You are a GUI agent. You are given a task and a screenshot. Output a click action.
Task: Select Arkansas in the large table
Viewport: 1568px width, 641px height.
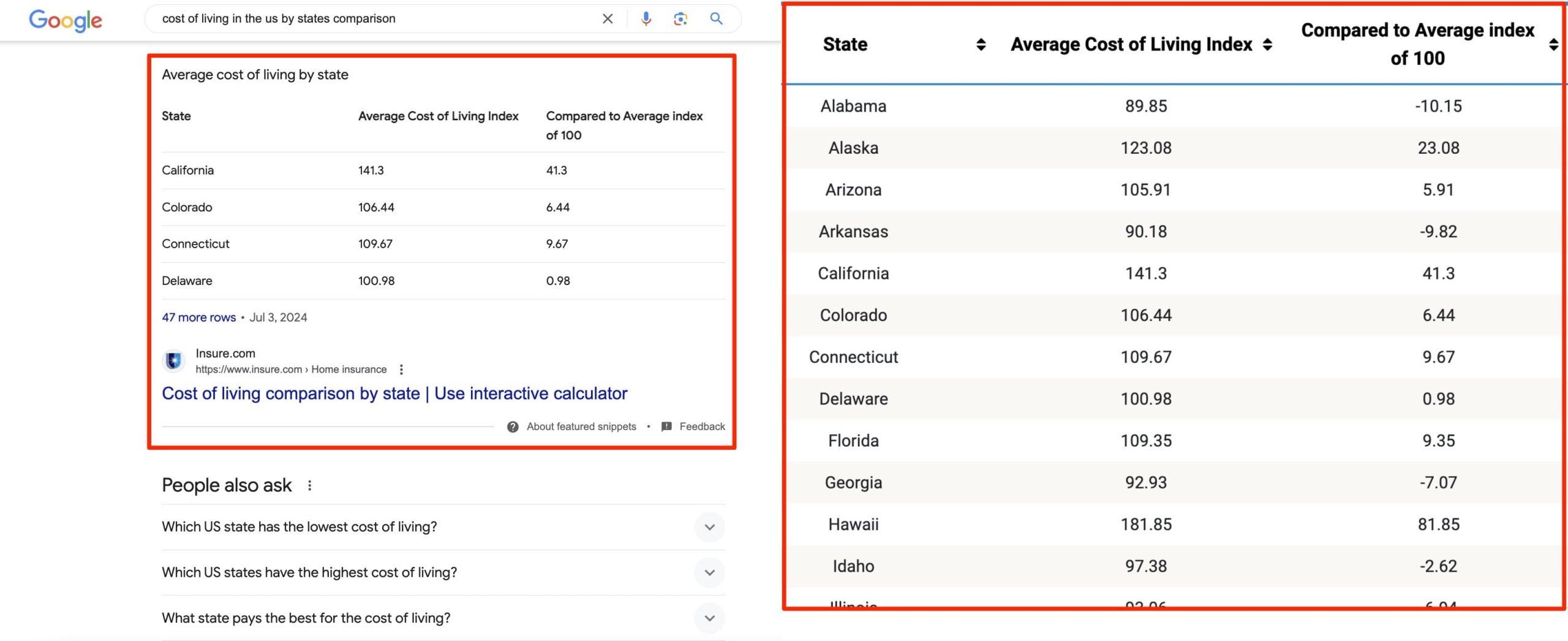[x=853, y=232]
